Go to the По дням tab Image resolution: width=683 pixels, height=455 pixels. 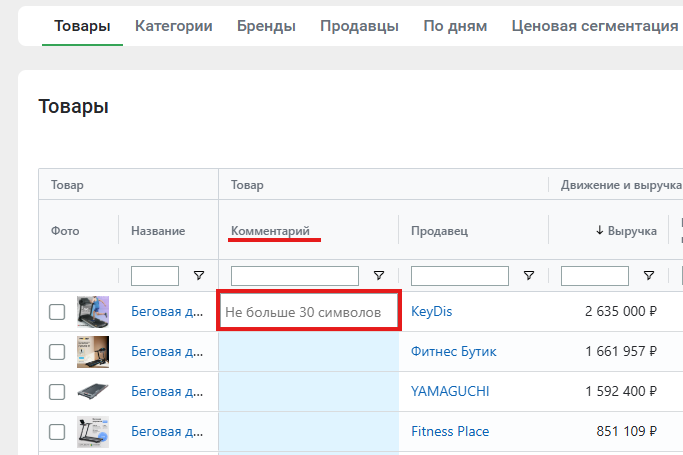click(455, 26)
